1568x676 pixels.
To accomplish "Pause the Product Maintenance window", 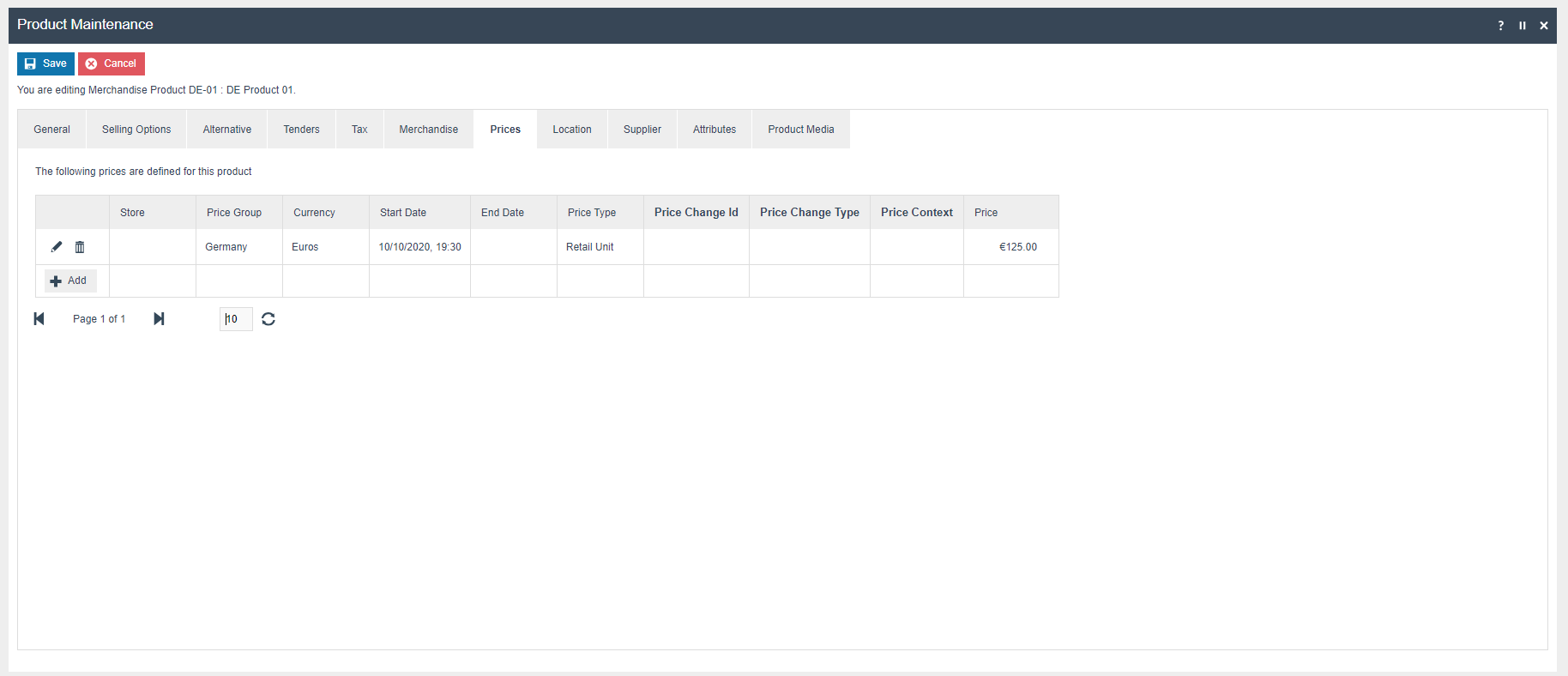I will click(1523, 26).
